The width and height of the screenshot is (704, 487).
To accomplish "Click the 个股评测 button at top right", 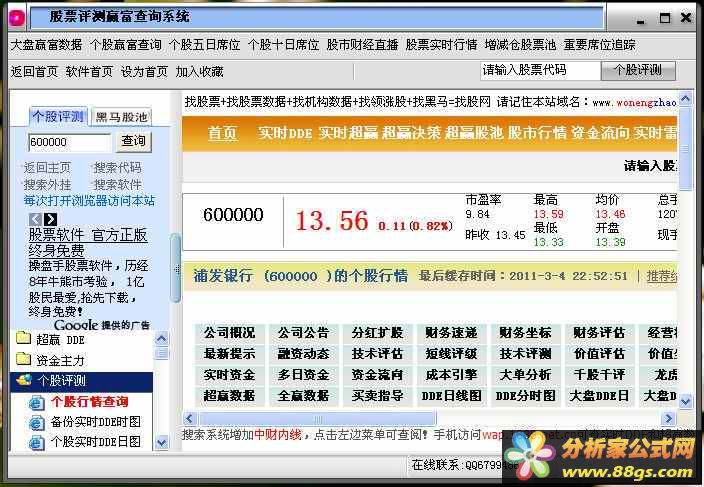I will [638, 70].
